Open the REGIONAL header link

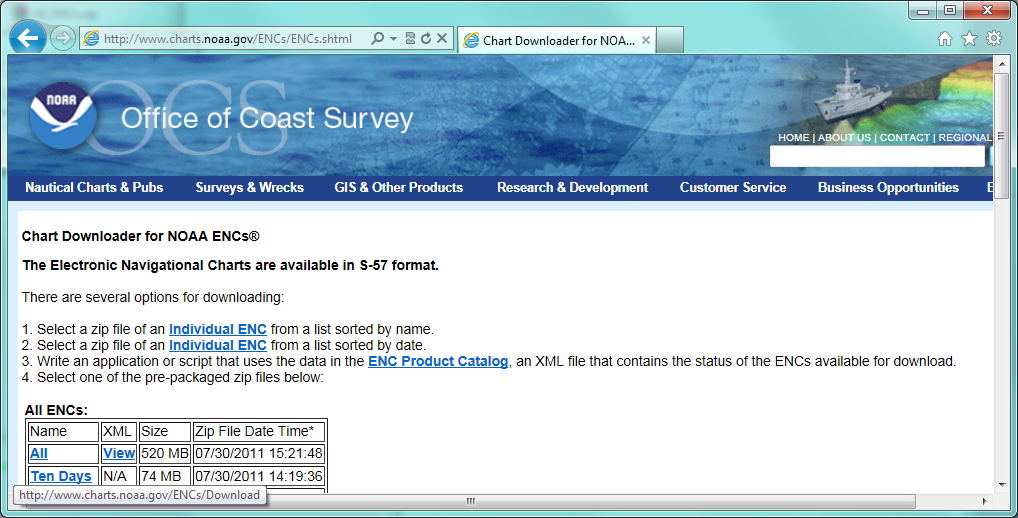(x=965, y=138)
